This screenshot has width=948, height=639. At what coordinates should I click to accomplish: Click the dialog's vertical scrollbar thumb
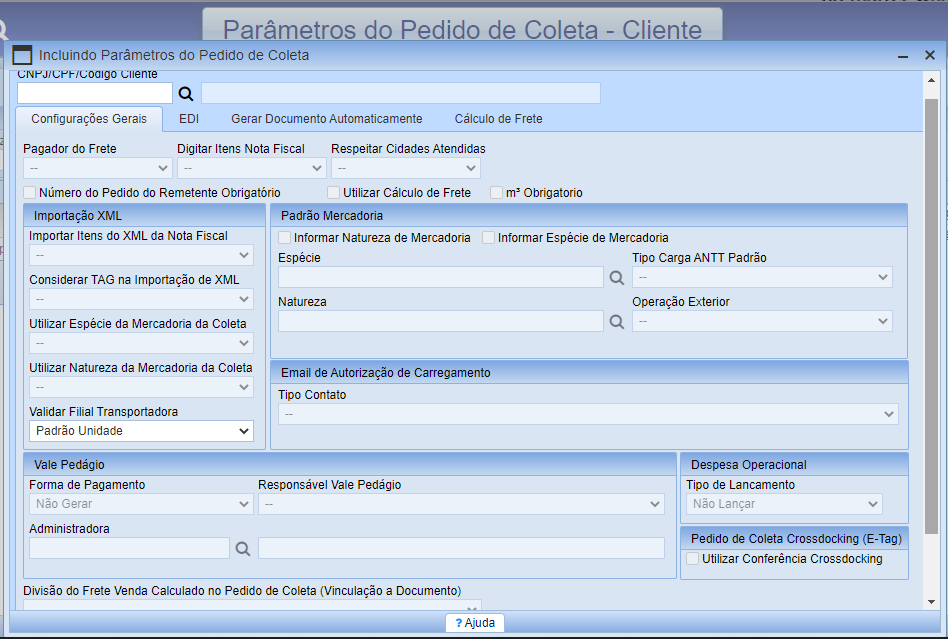(x=931, y=317)
